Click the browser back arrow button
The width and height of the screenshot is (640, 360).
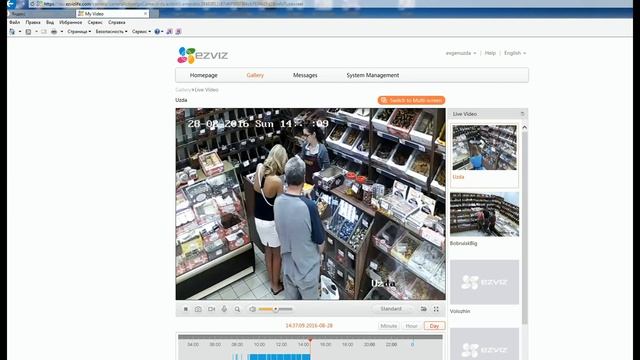pos(11,4)
